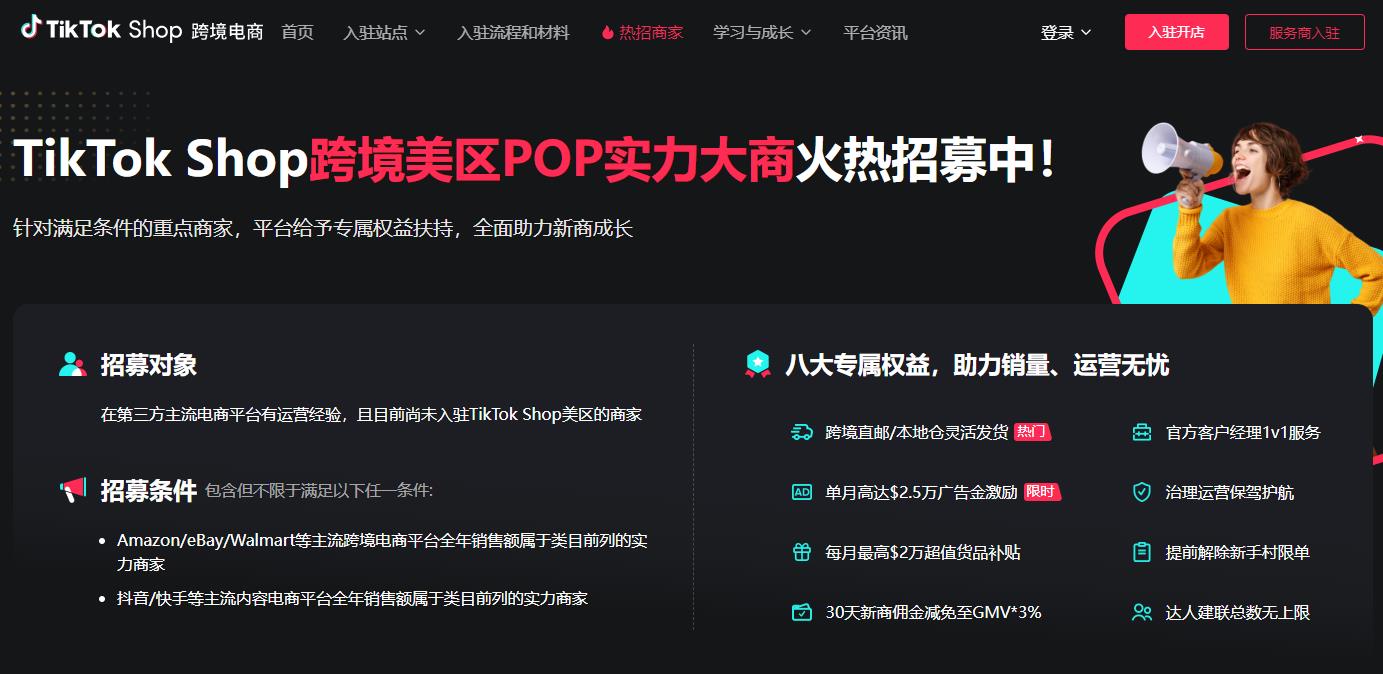Click the text 达人建联总数无上限

pyautogui.click(x=1238, y=612)
